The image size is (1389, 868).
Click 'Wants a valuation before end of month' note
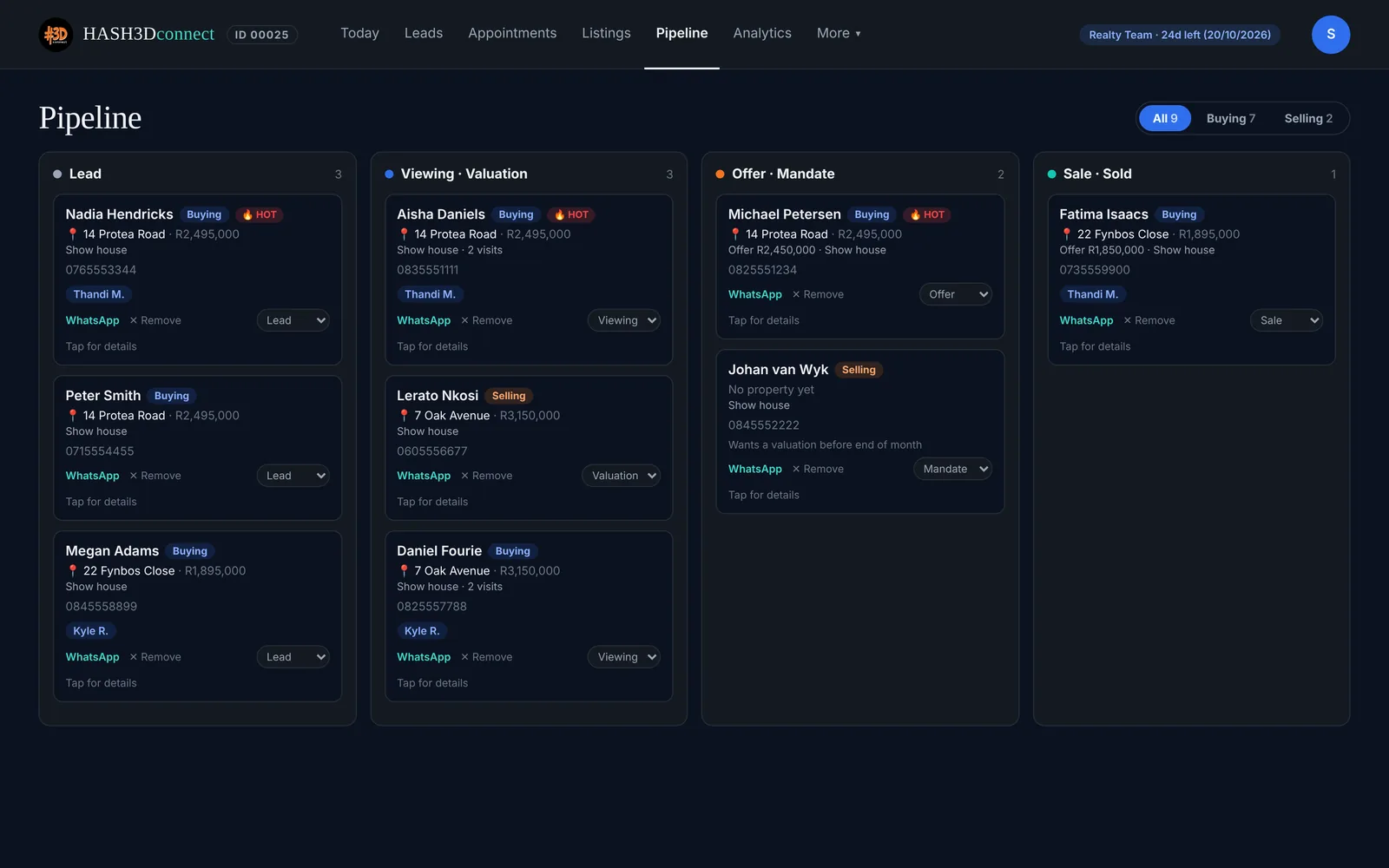click(x=825, y=444)
